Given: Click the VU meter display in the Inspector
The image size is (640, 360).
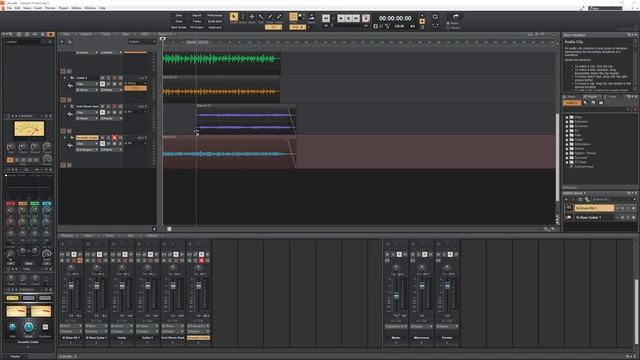Looking at the screenshot, I should [x=29, y=129].
